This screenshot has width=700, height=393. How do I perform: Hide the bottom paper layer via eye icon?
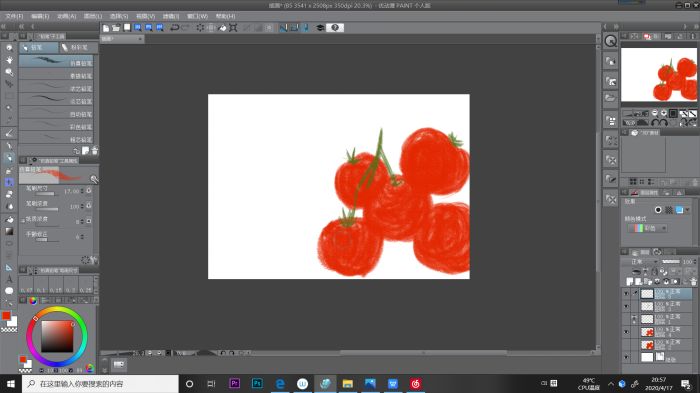pos(626,357)
